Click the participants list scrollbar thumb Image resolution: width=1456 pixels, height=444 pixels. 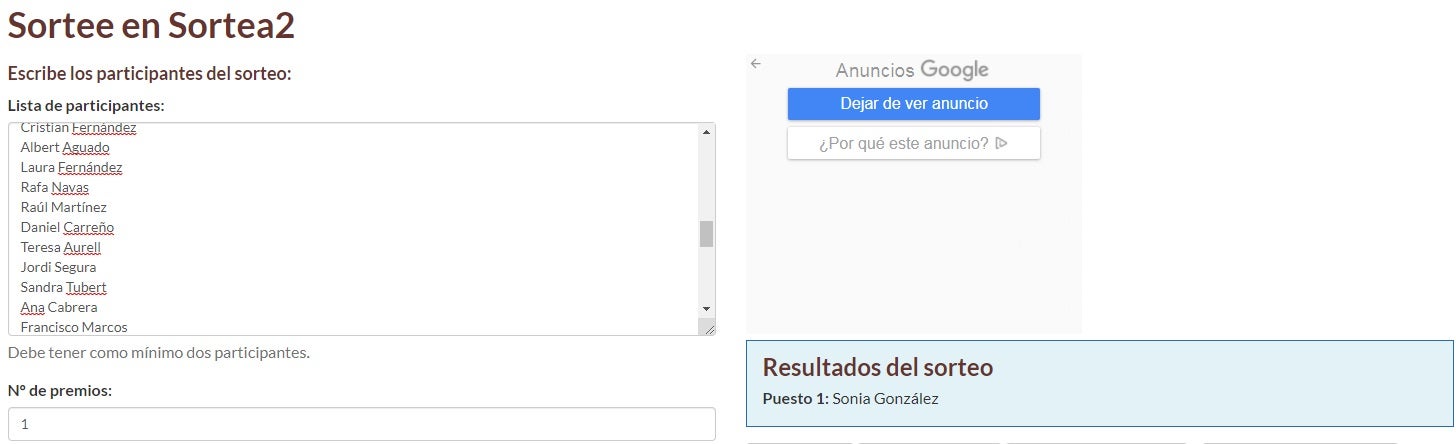[706, 234]
